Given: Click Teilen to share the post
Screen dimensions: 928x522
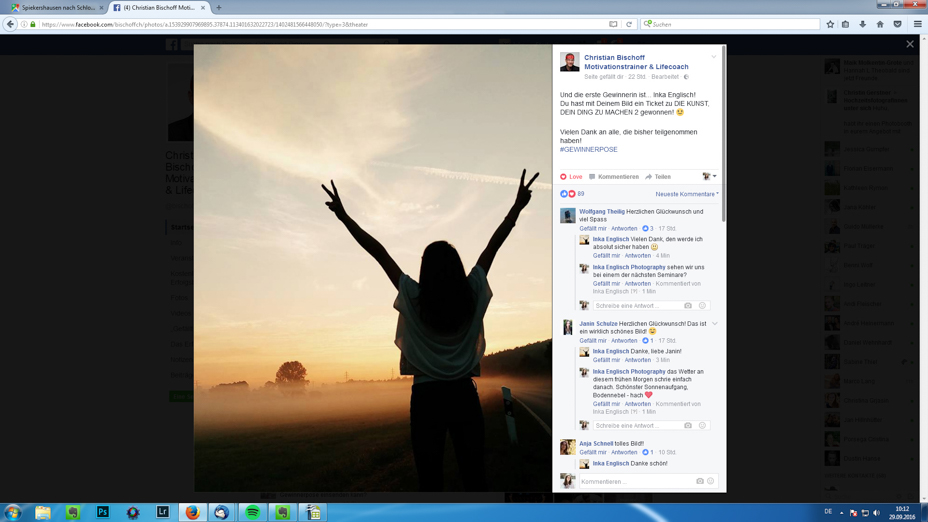Looking at the screenshot, I should click(x=658, y=177).
